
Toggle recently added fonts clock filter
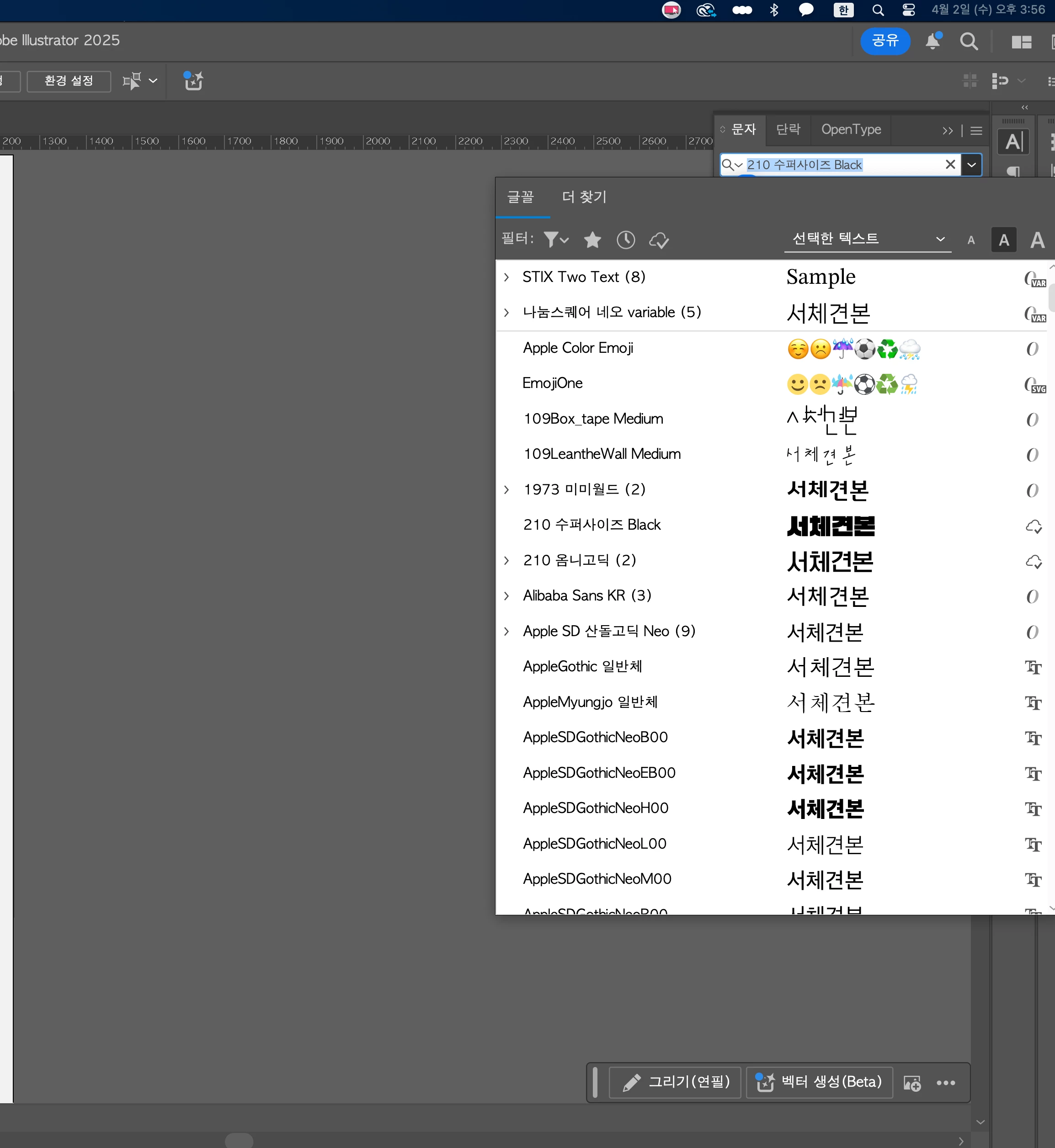[626, 240]
